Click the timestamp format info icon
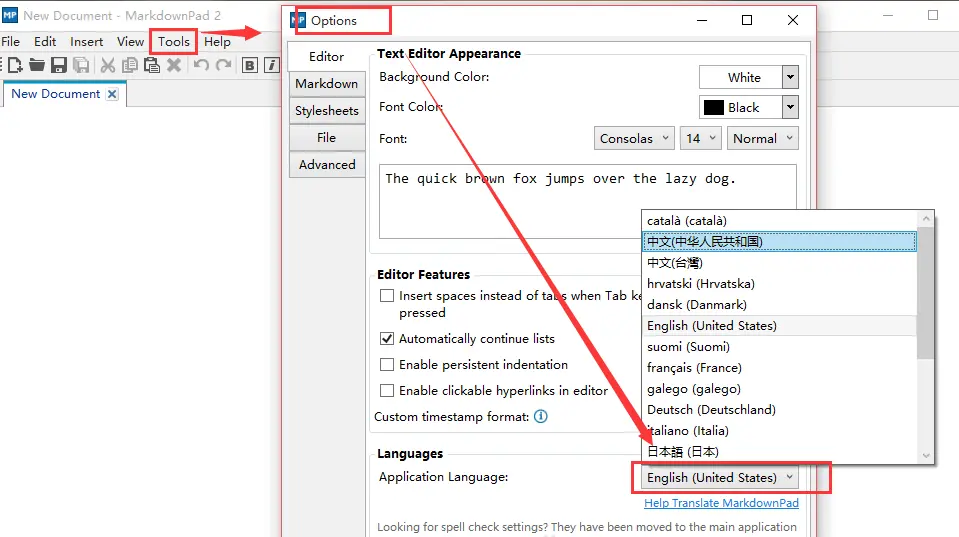This screenshot has height=537, width=959. tap(541, 417)
